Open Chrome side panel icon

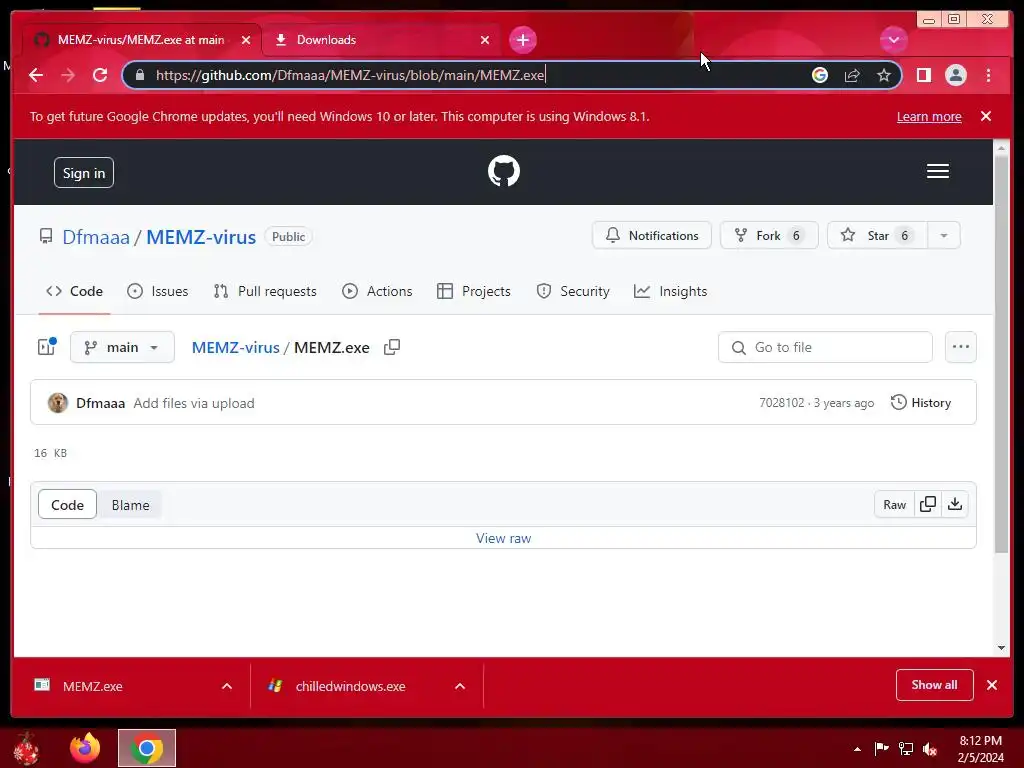(x=923, y=75)
